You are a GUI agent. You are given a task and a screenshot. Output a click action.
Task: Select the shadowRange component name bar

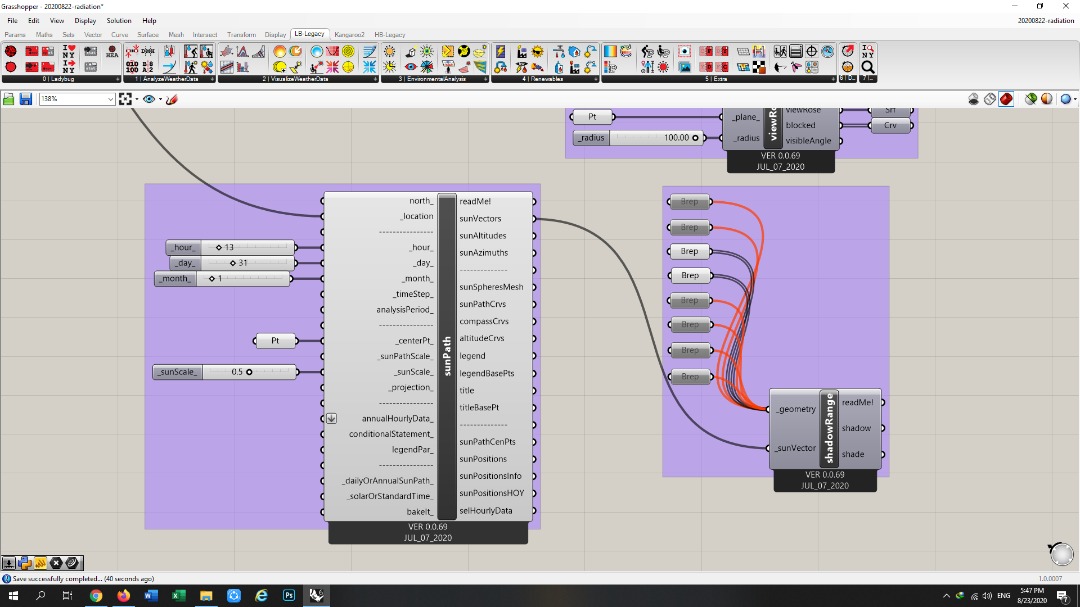pyautogui.click(x=829, y=429)
